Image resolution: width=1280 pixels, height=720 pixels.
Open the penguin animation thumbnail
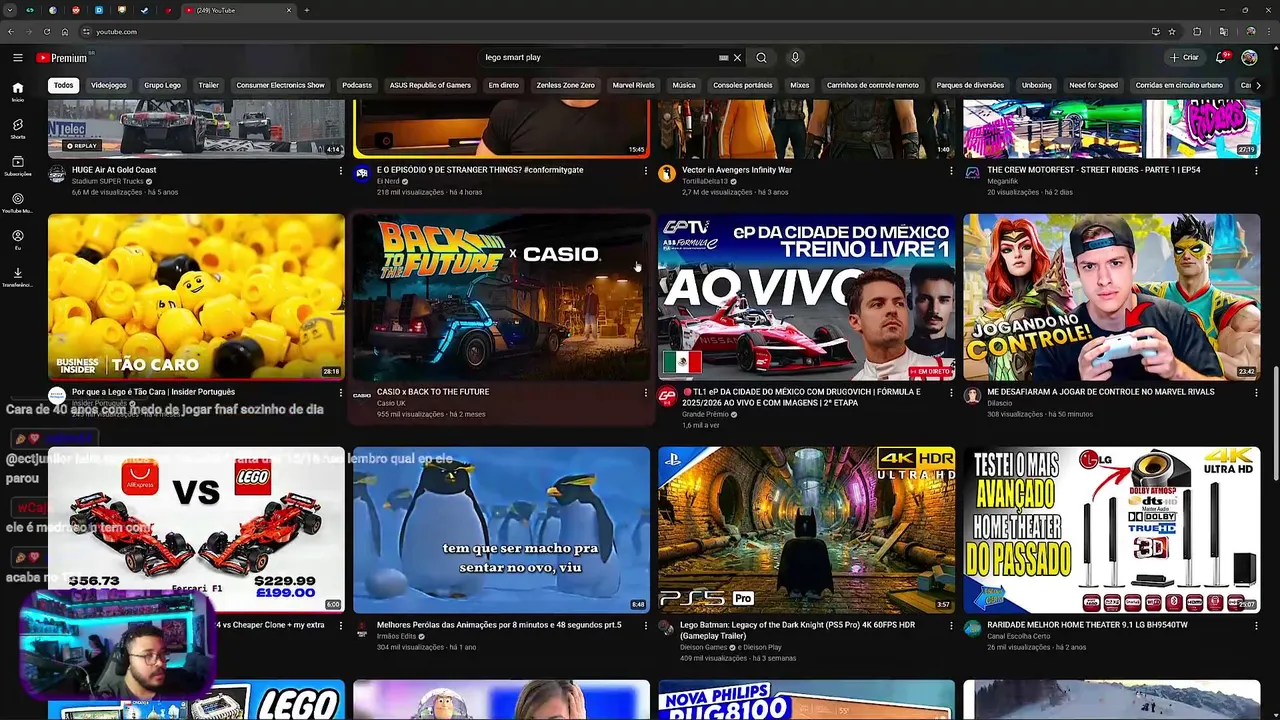tap(501, 530)
